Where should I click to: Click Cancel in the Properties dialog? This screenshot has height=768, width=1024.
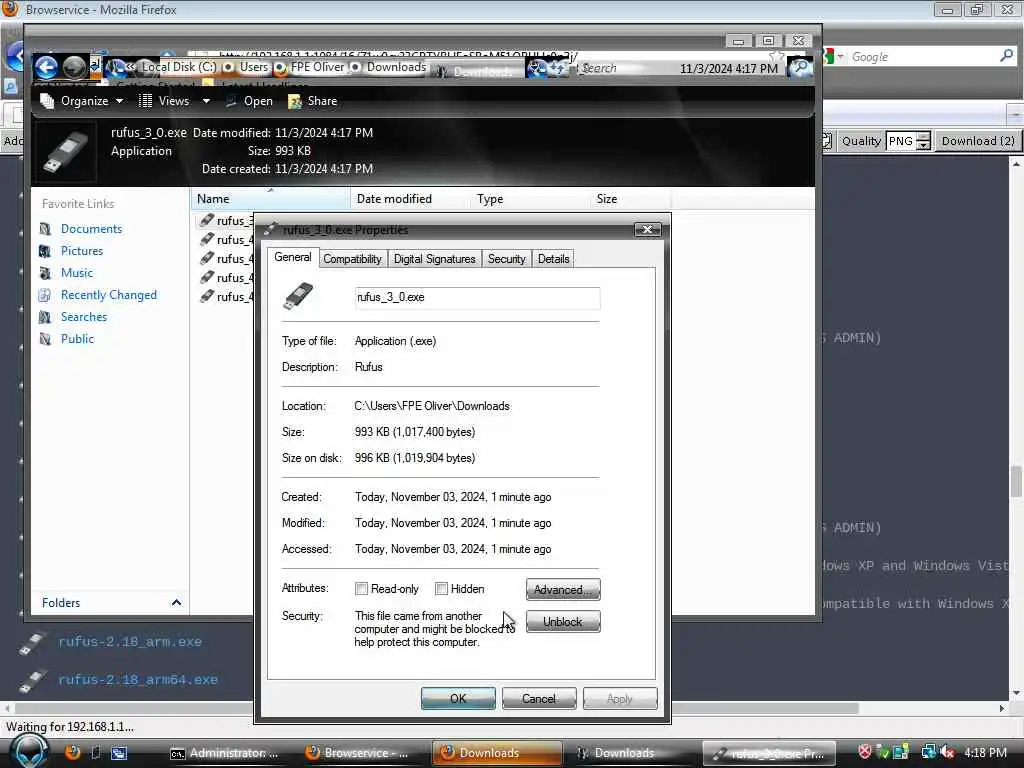click(x=539, y=698)
